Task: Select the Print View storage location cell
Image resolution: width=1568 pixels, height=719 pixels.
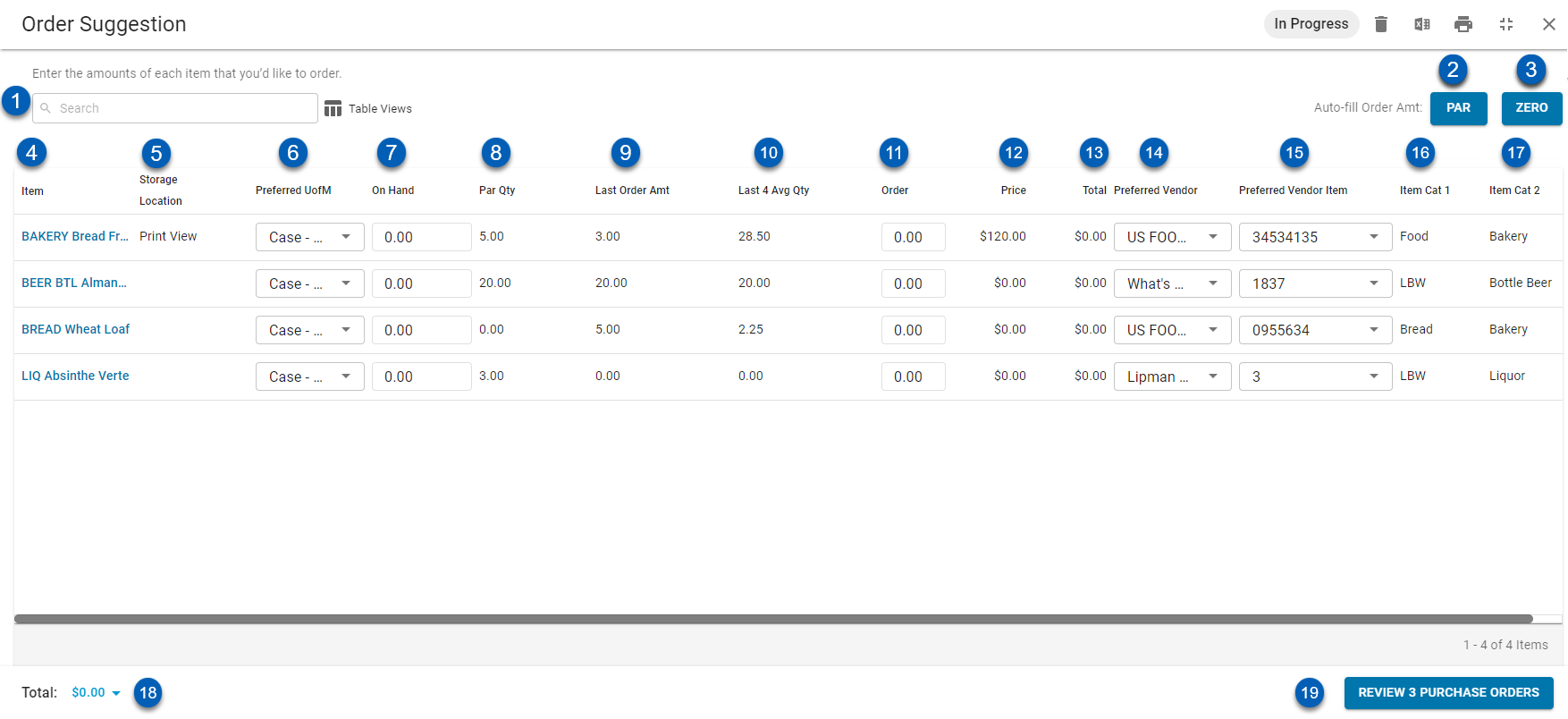Action: (168, 236)
